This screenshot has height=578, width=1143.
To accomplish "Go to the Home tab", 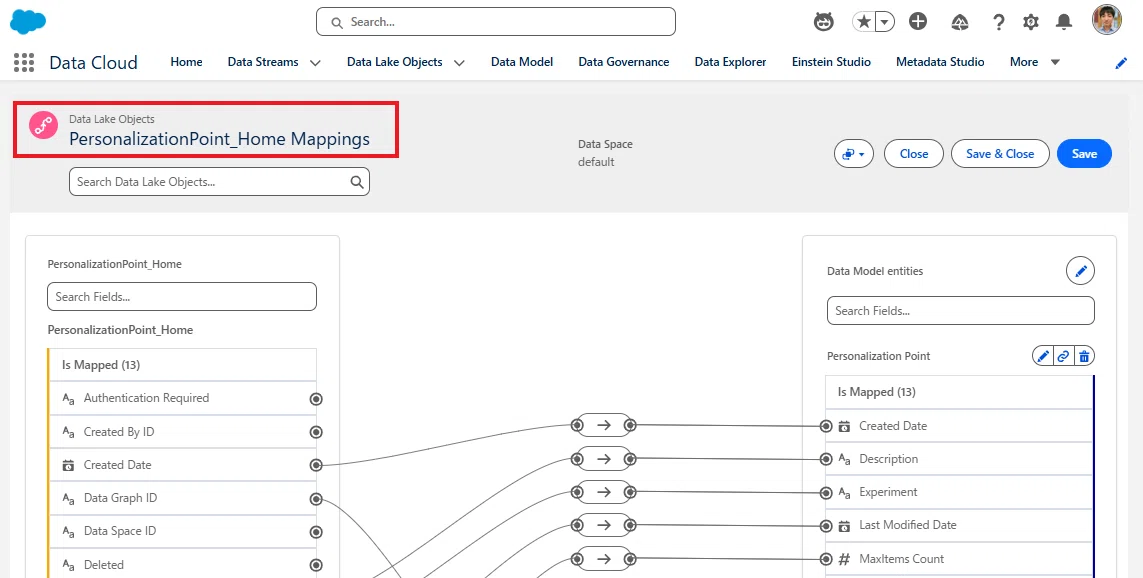I will [187, 62].
